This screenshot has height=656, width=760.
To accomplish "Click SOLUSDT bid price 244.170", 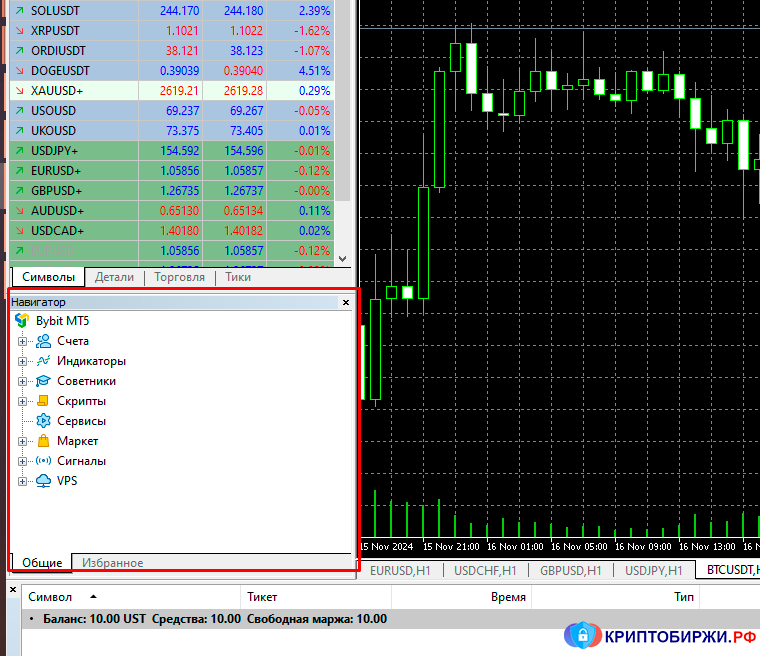I will 179,11.
